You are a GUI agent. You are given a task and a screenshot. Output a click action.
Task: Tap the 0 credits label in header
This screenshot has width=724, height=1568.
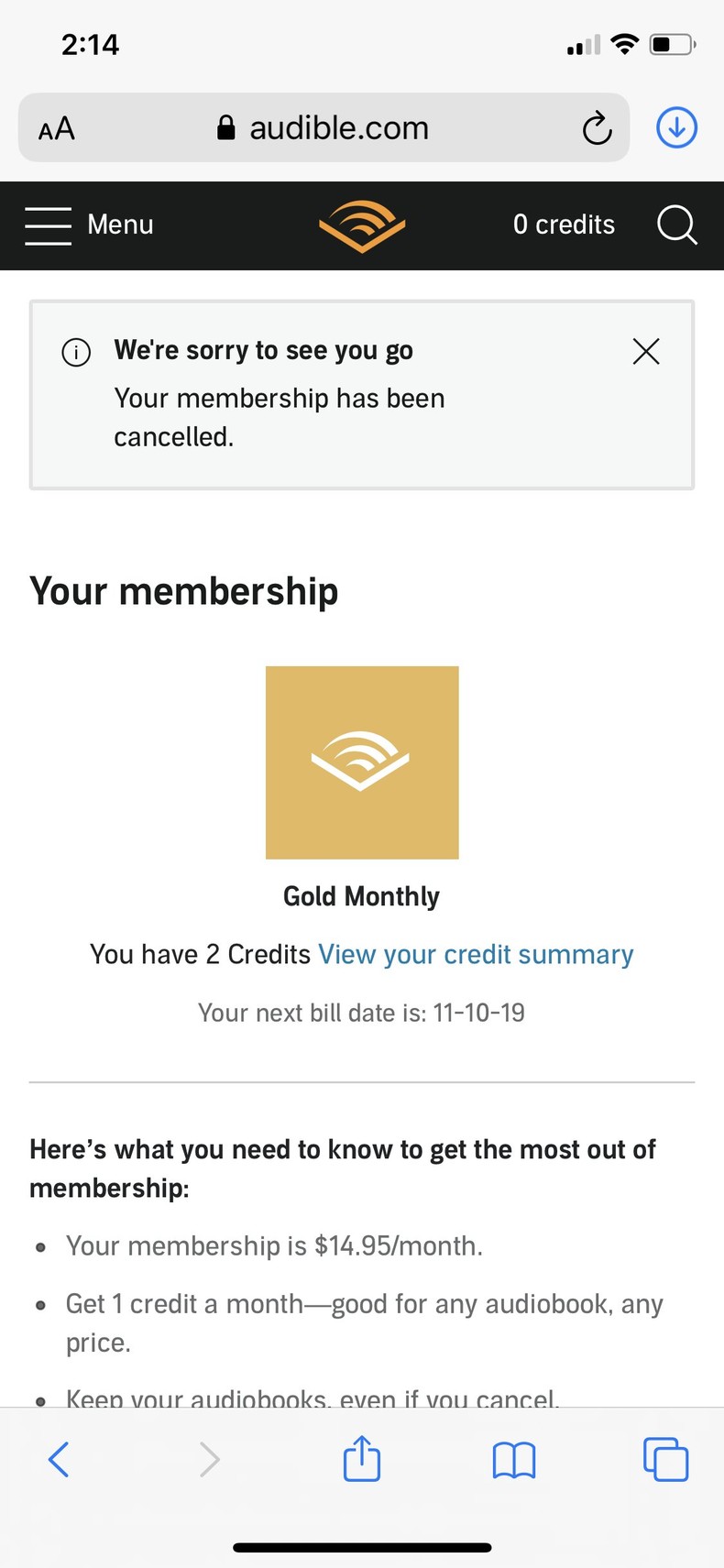click(564, 225)
